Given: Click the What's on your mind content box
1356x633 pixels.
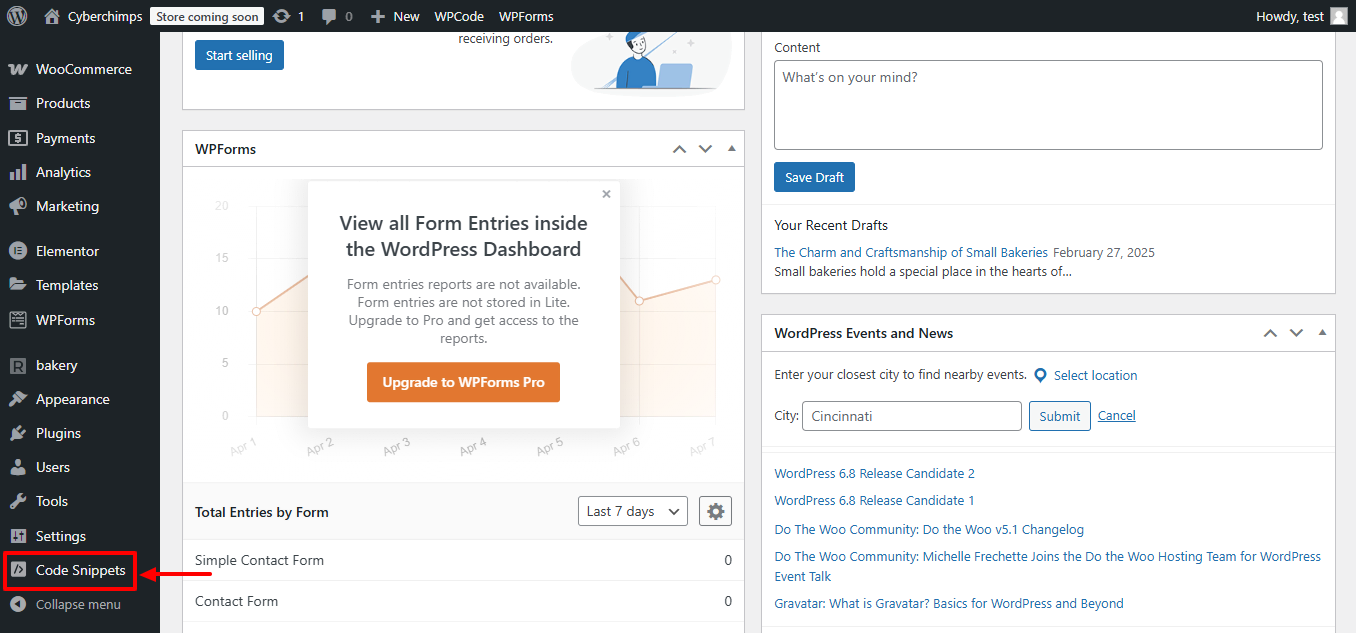Looking at the screenshot, I should (1048, 105).
